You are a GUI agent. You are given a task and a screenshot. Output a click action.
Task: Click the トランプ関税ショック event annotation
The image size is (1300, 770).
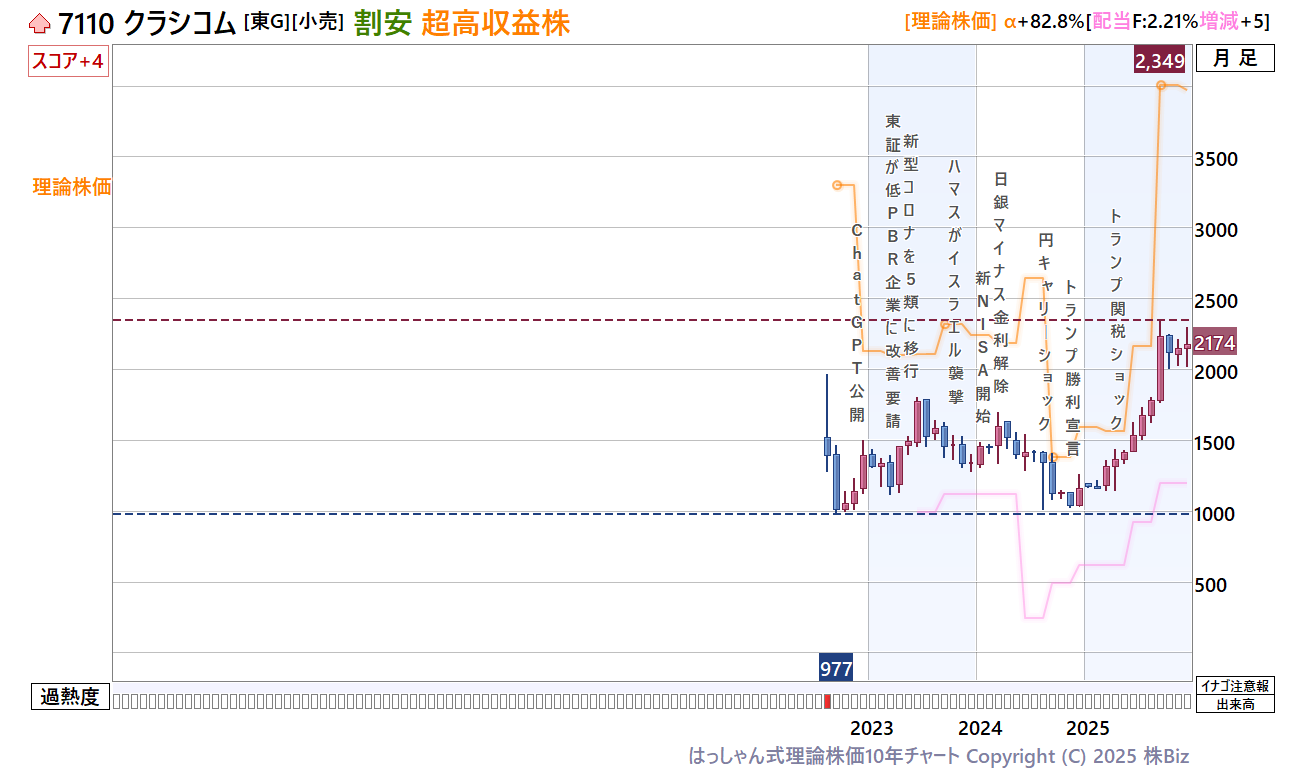click(x=1116, y=320)
